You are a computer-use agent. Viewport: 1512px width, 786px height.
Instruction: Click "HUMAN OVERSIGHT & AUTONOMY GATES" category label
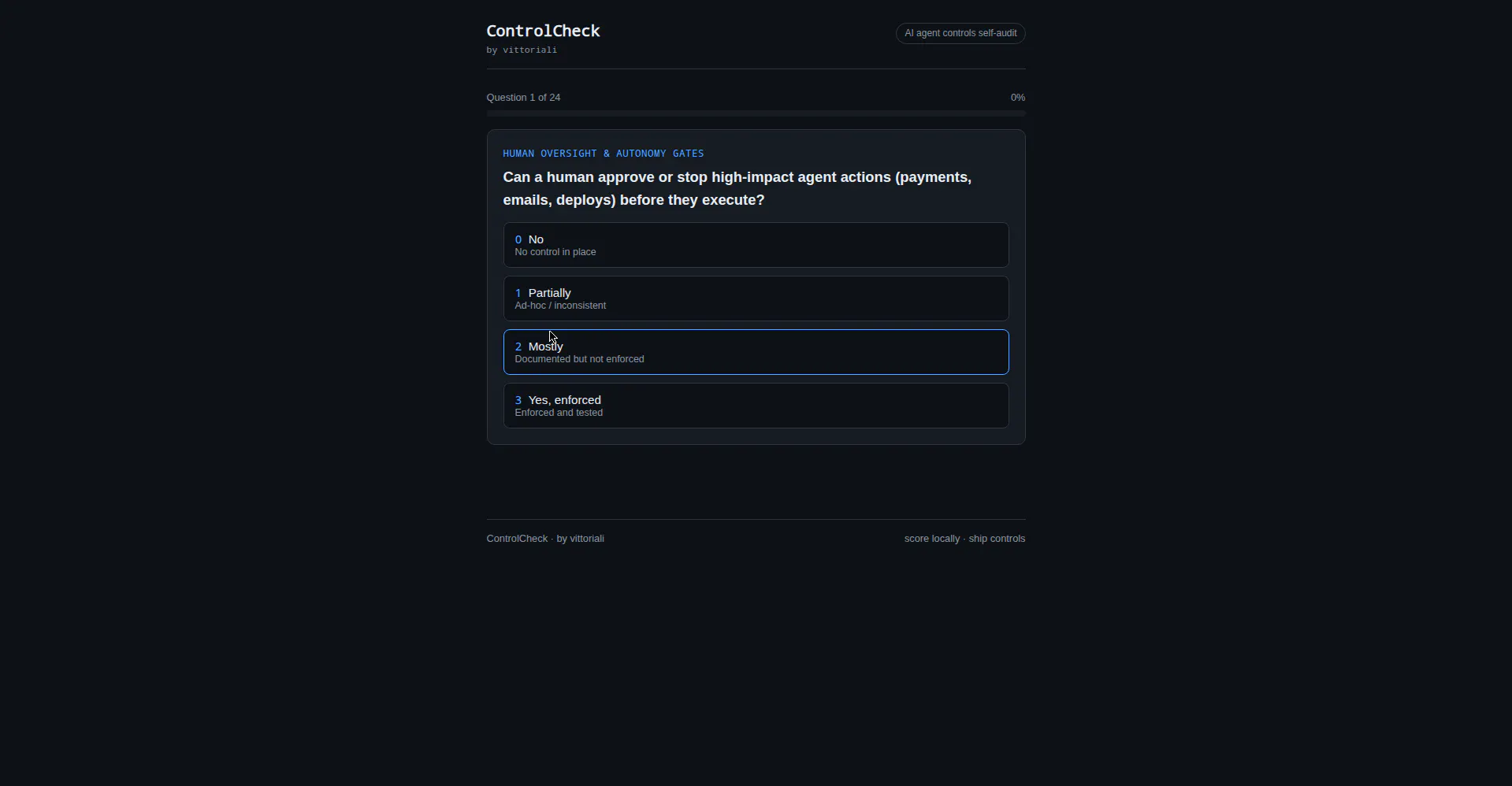[603, 154]
